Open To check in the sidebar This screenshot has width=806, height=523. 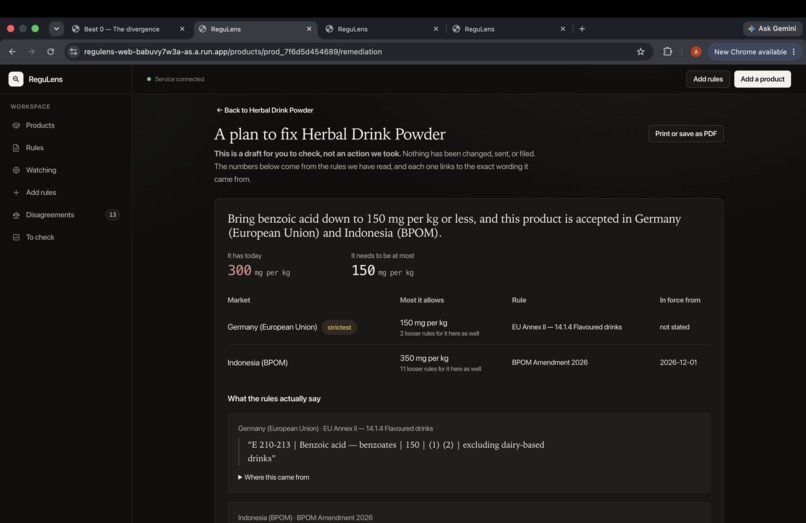coord(40,237)
